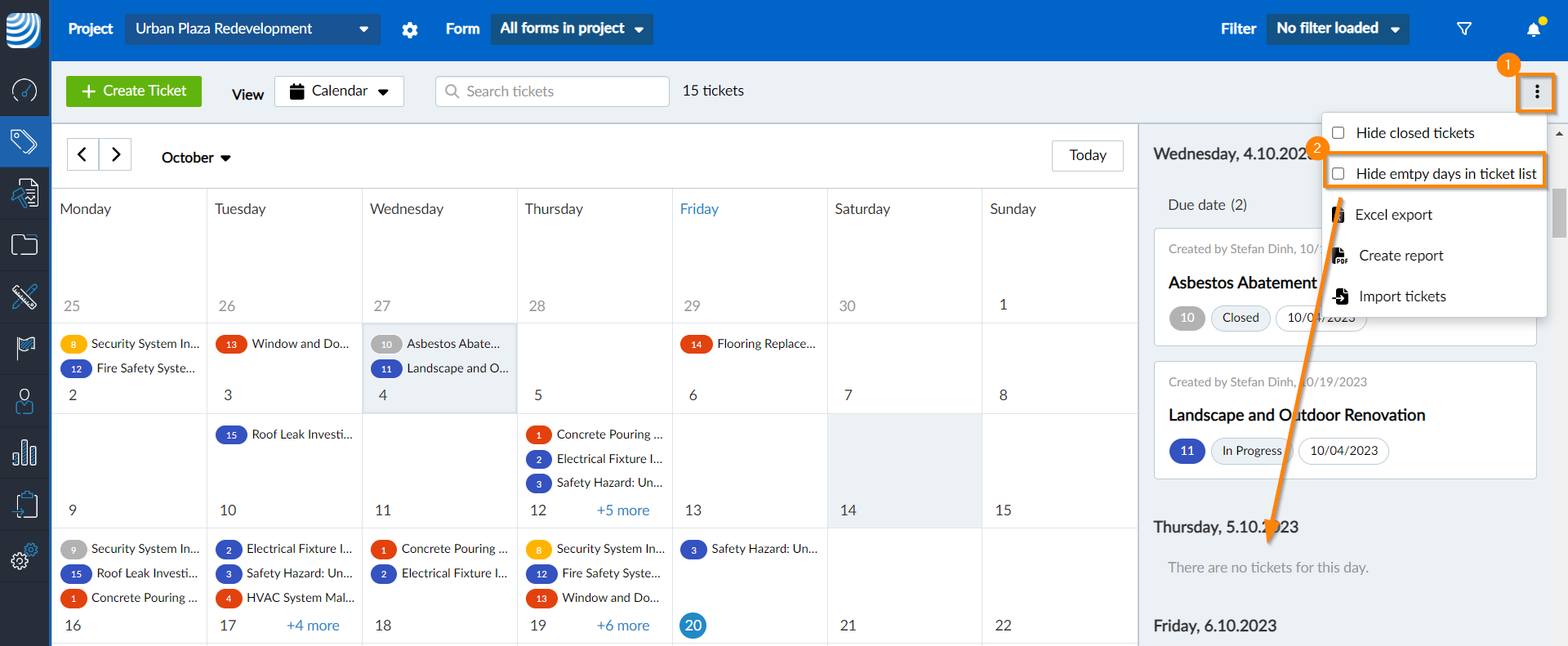The width and height of the screenshot is (1568, 646).
Task: Click the Due date (2) group header
Action: pyautogui.click(x=1207, y=205)
